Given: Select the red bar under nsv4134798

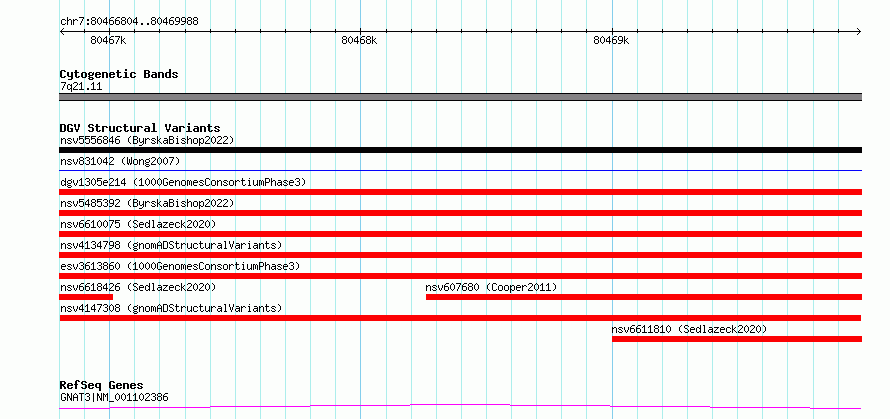Looking at the screenshot, I should coord(460,255).
